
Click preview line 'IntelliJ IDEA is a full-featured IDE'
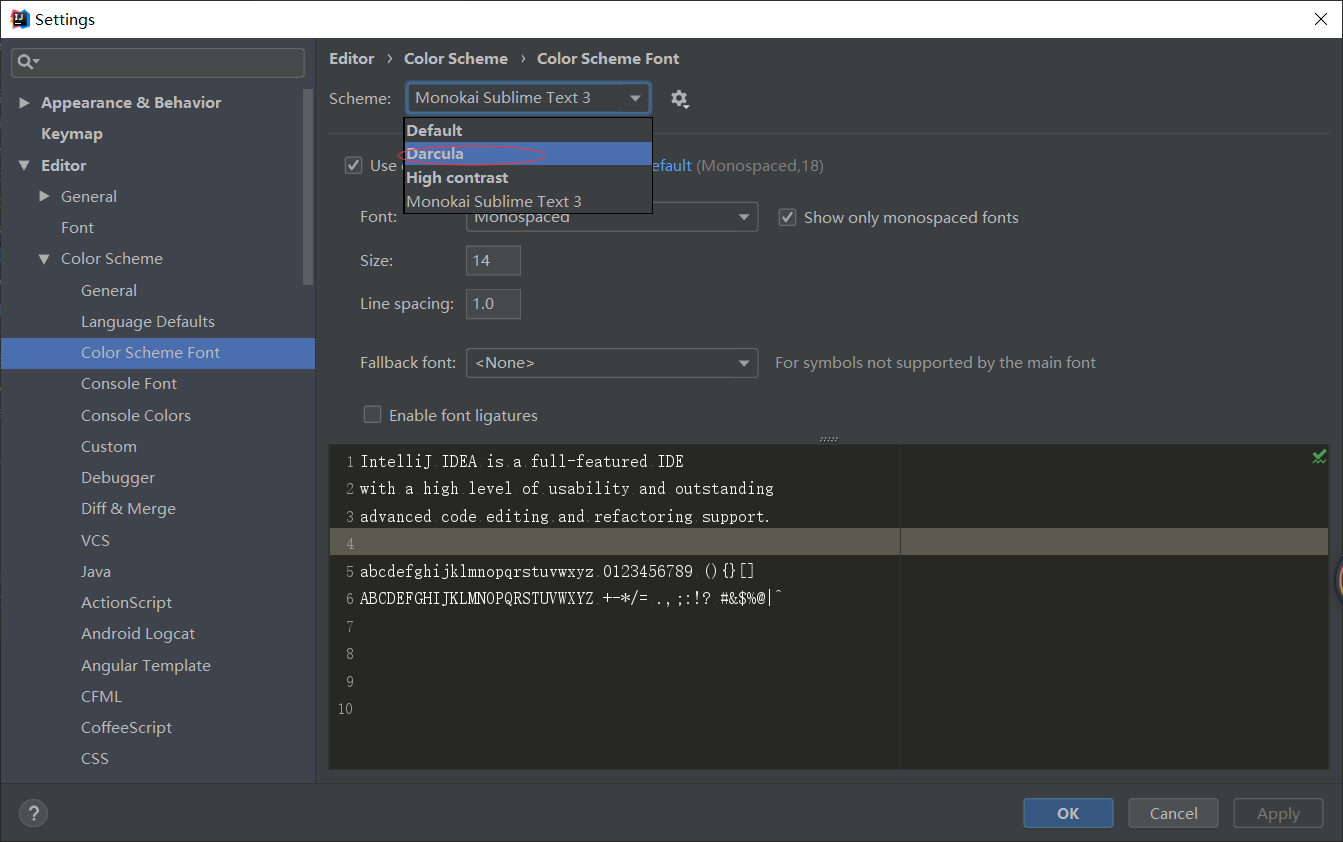522,462
